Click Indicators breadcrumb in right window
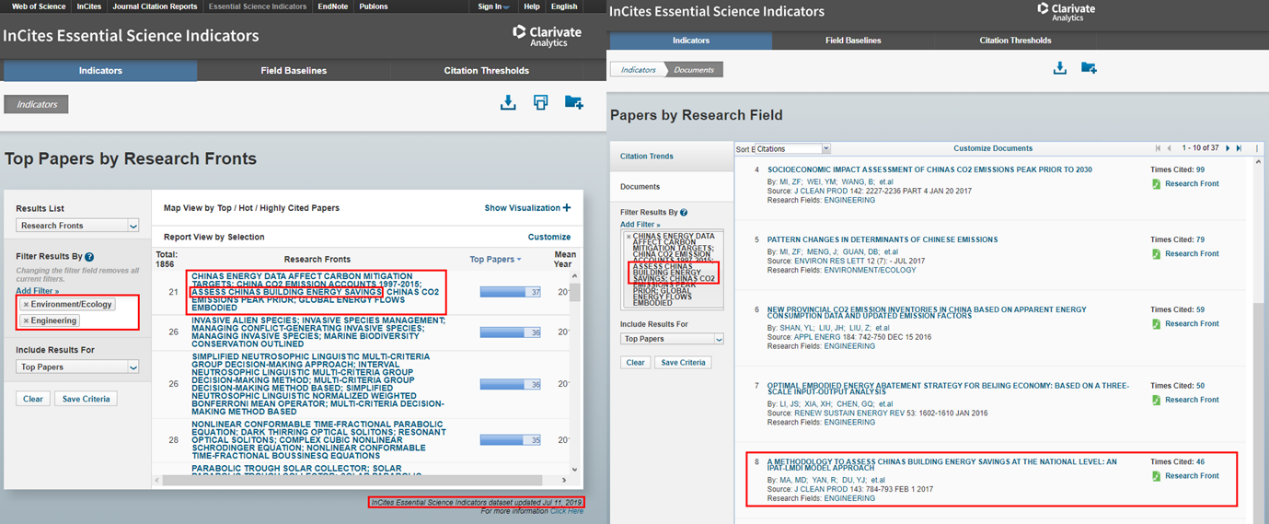The image size is (1269, 524). click(638, 70)
